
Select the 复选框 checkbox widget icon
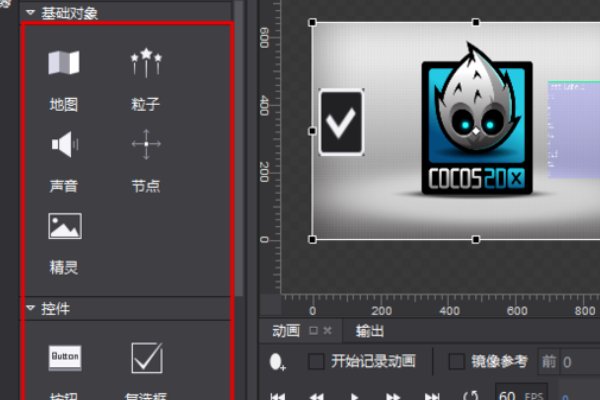point(147,358)
